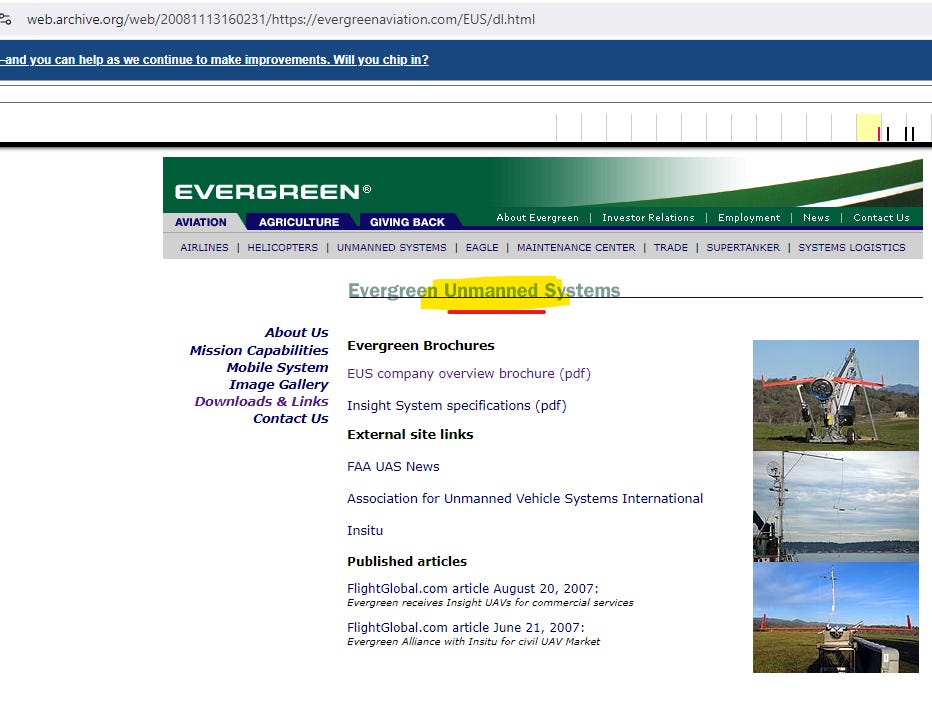Go to About Evergreen
Viewport: 932px width, 715px height.
click(x=537, y=218)
